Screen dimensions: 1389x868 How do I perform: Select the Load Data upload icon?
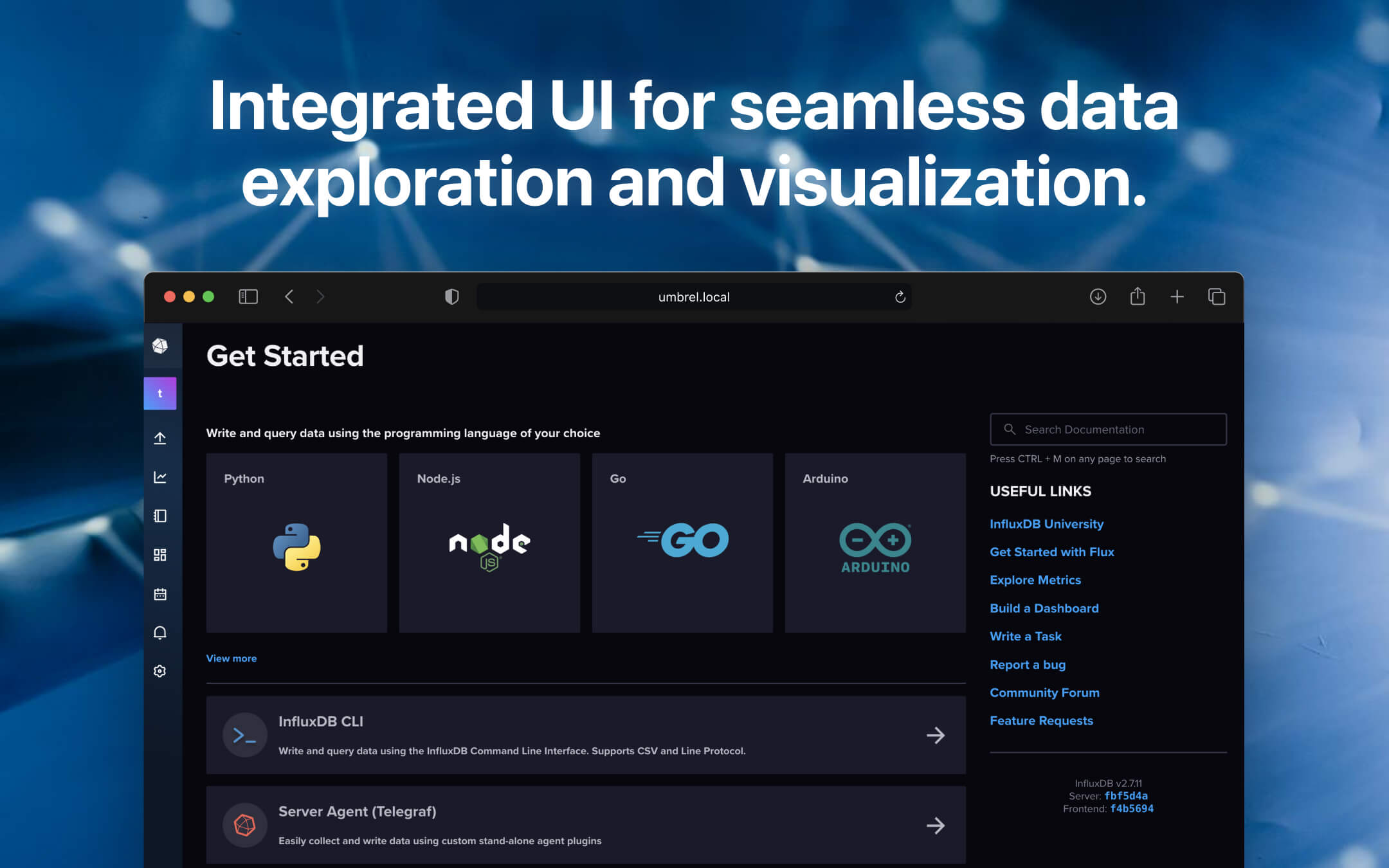160,438
